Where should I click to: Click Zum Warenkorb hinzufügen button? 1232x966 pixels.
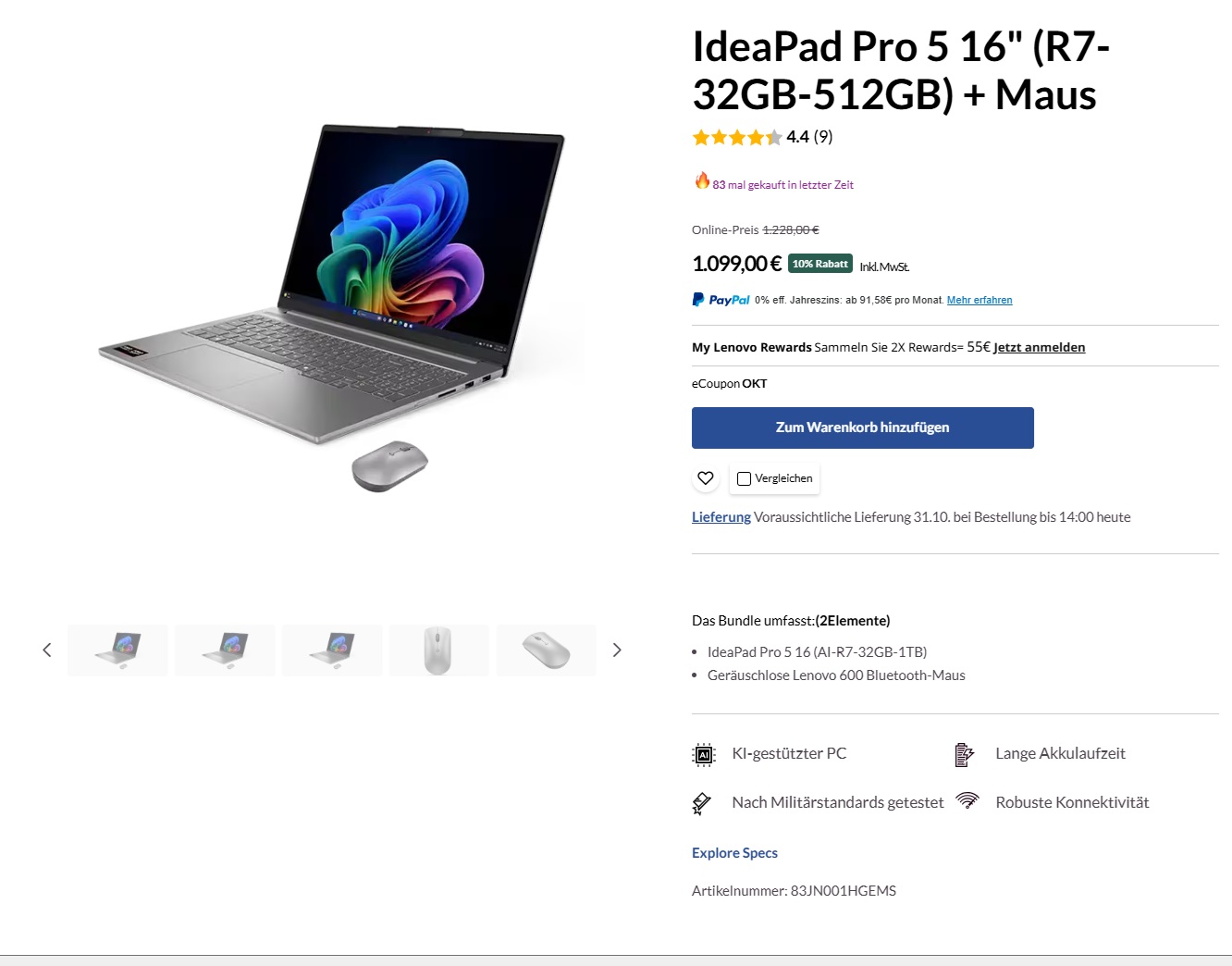863,427
